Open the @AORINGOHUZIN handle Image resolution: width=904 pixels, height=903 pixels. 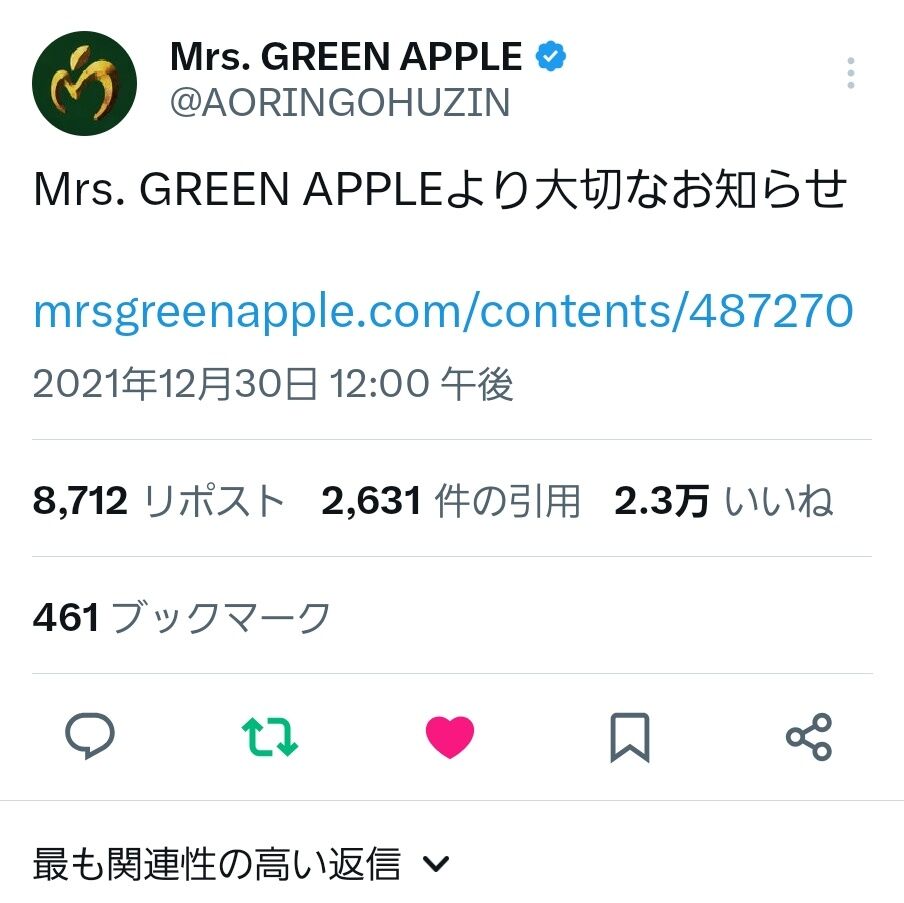340,103
